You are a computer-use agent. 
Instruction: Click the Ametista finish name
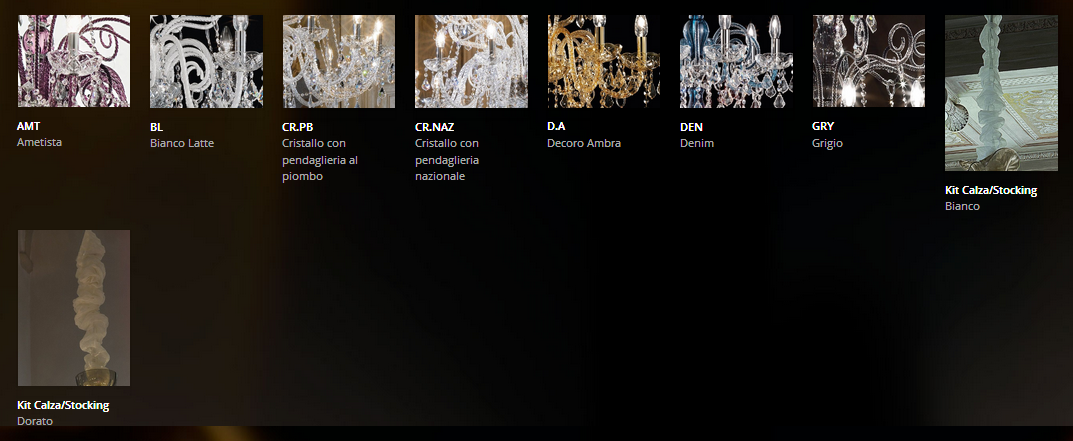pos(40,142)
